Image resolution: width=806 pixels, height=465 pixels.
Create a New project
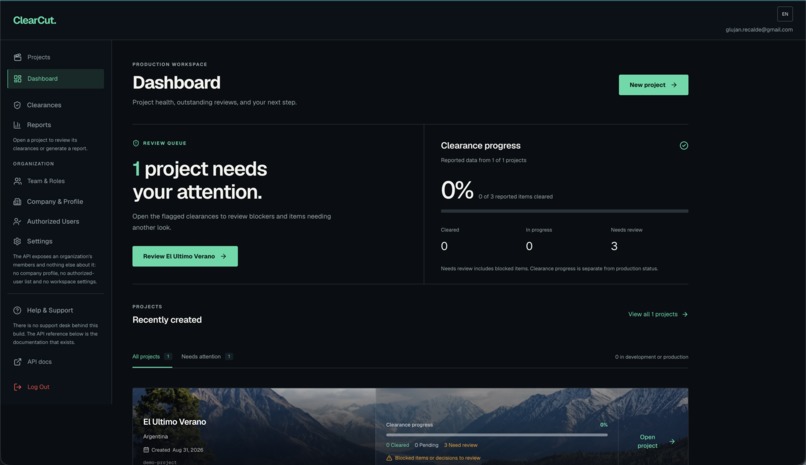(653, 85)
